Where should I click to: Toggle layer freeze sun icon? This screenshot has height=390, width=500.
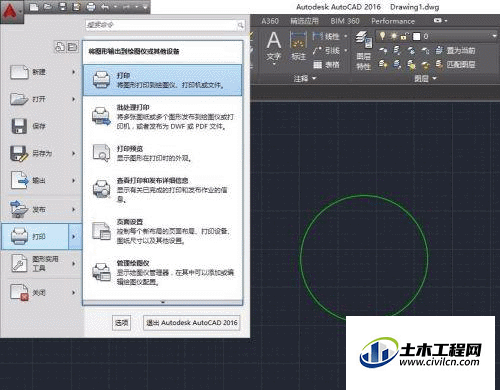[x=394, y=36]
